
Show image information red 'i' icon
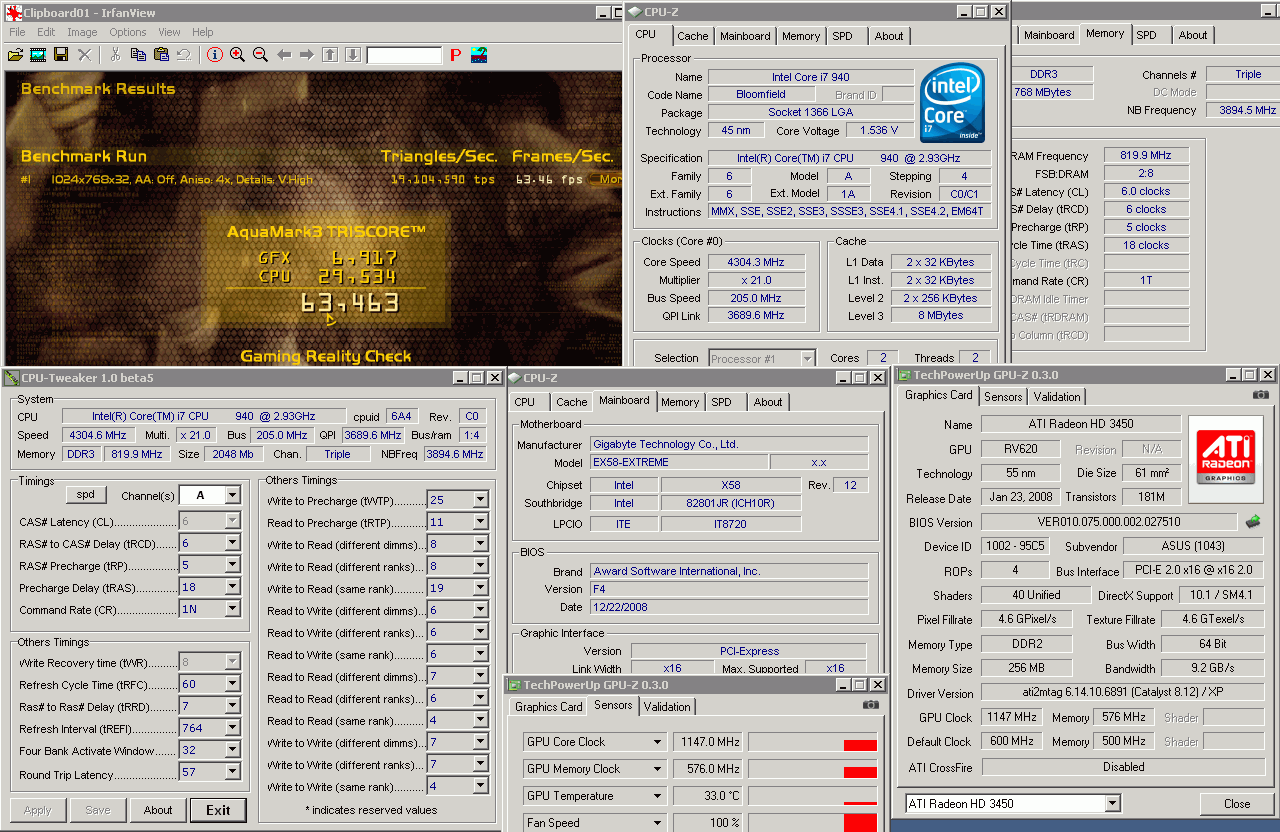(x=215, y=55)
